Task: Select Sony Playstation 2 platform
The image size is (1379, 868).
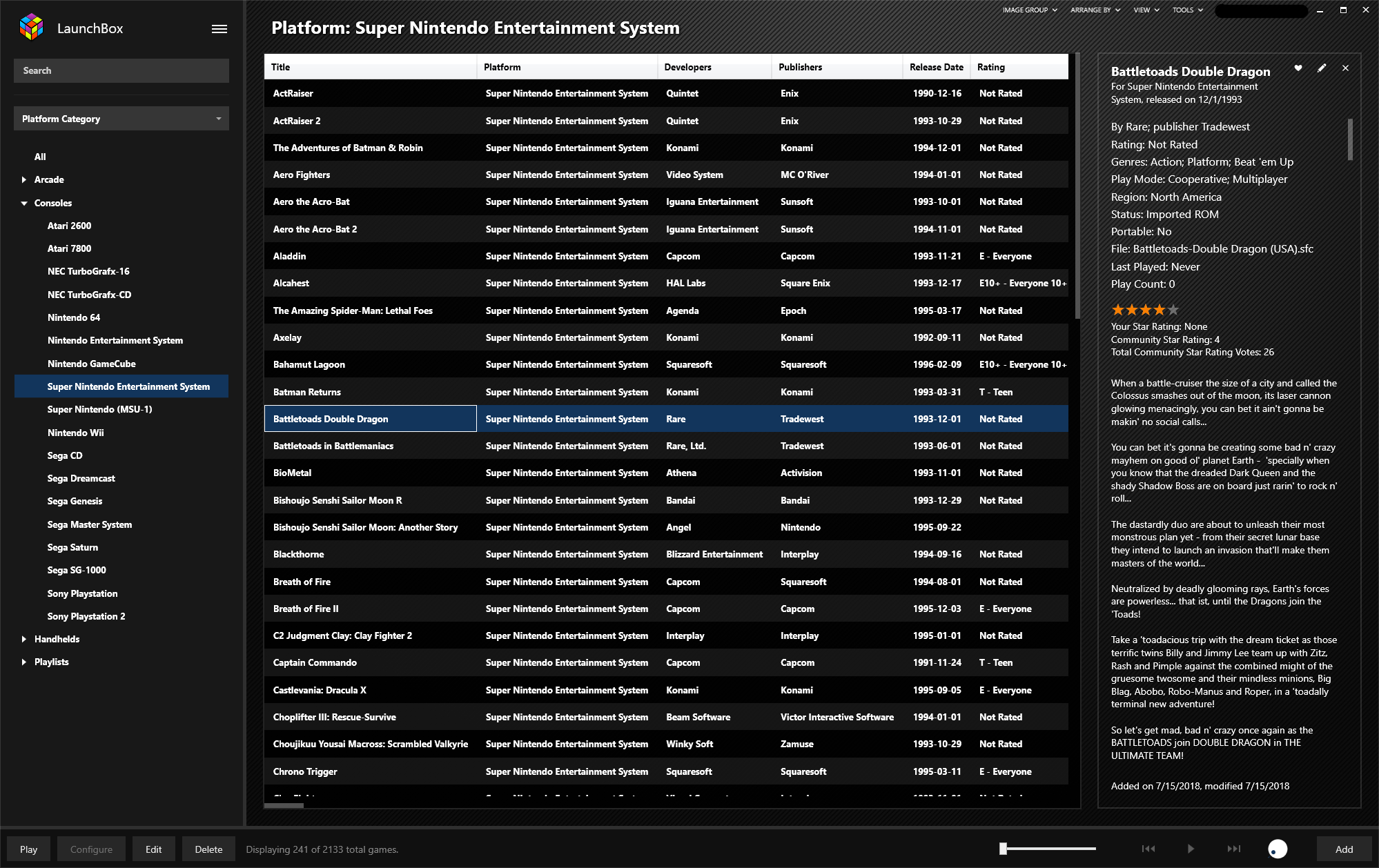Action: 86,616
